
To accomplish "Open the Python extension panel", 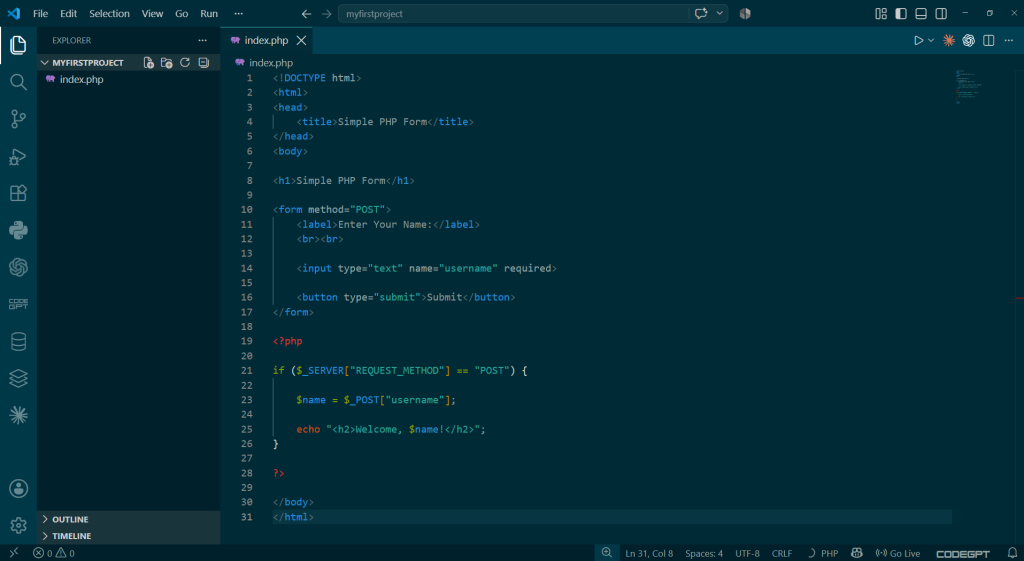I will tap(18, 230).
